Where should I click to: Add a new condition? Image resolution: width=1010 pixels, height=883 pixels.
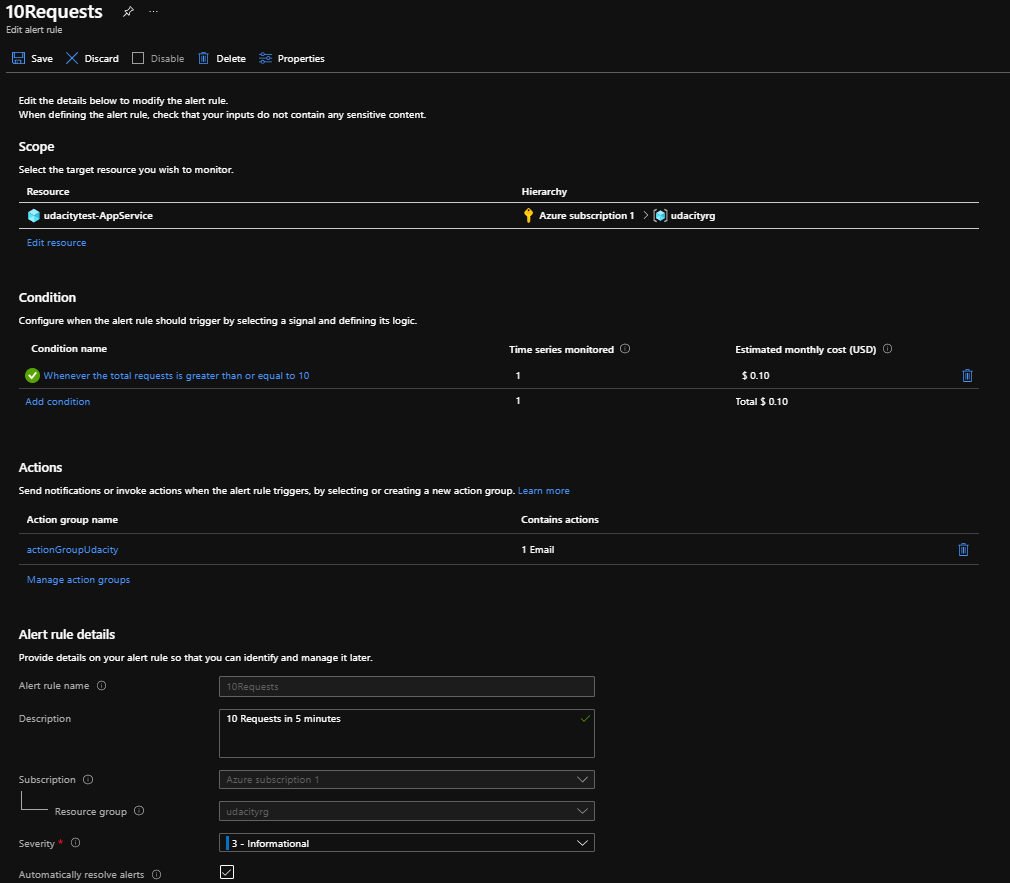click(x=57, y=401)
